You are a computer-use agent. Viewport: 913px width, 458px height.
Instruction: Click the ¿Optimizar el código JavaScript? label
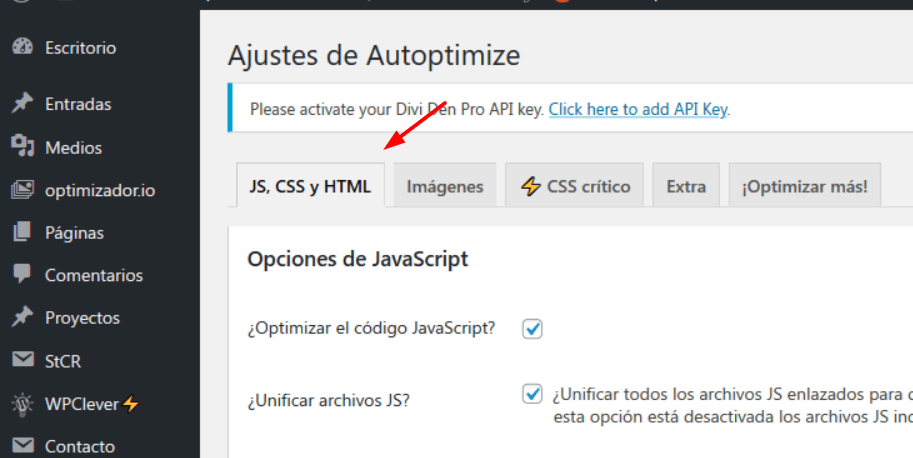pyautogui.click(x=371, y=328)
